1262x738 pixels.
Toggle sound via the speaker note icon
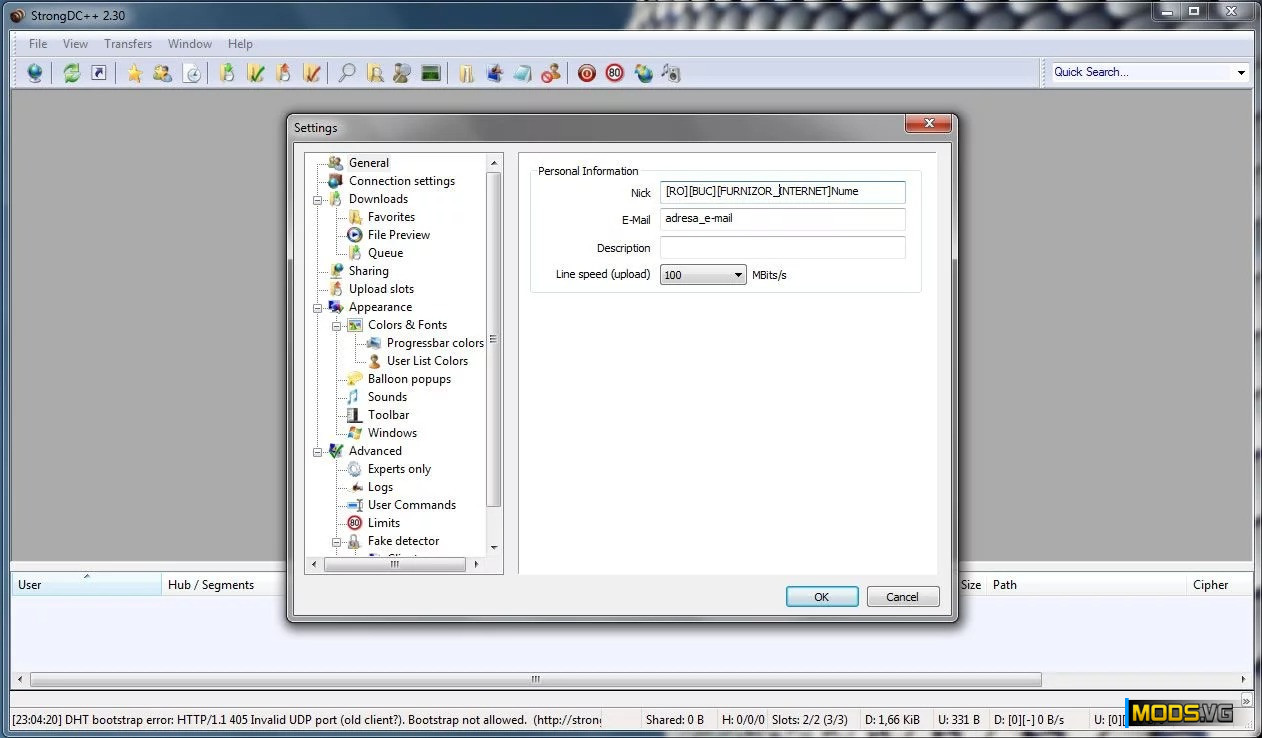click(671, 73)
